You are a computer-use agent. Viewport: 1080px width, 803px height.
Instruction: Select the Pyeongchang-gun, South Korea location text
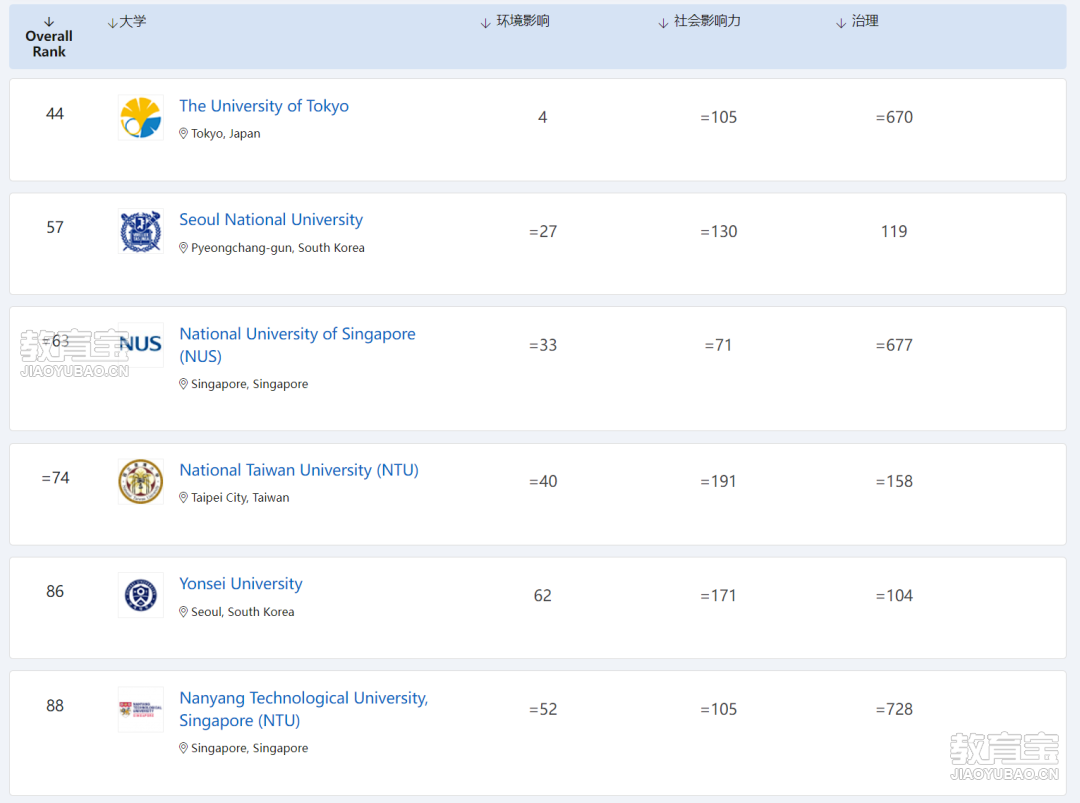pos(278,248)
